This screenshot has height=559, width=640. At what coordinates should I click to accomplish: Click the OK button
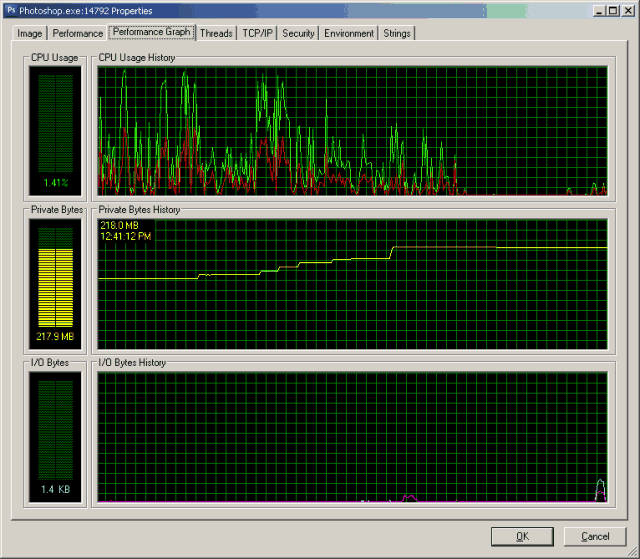click(x=522, y=536)
